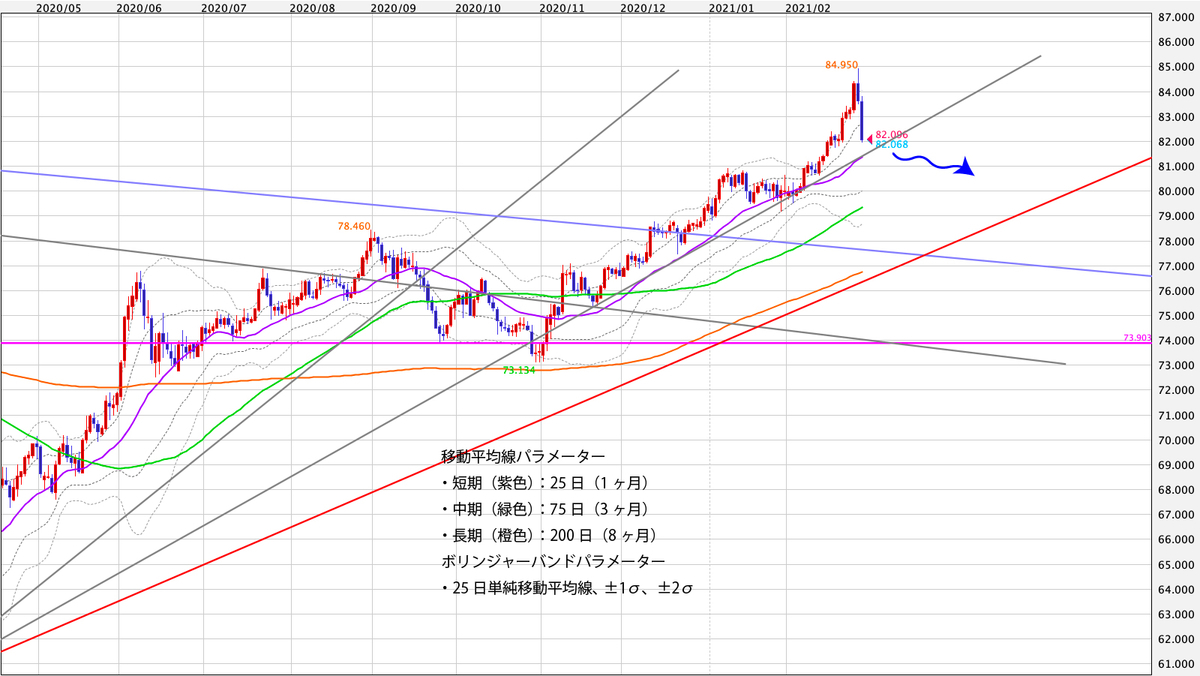This screenshot has width=1200, height=676.
Task: Click the 2020/11 date label
Action: (561, 7)
